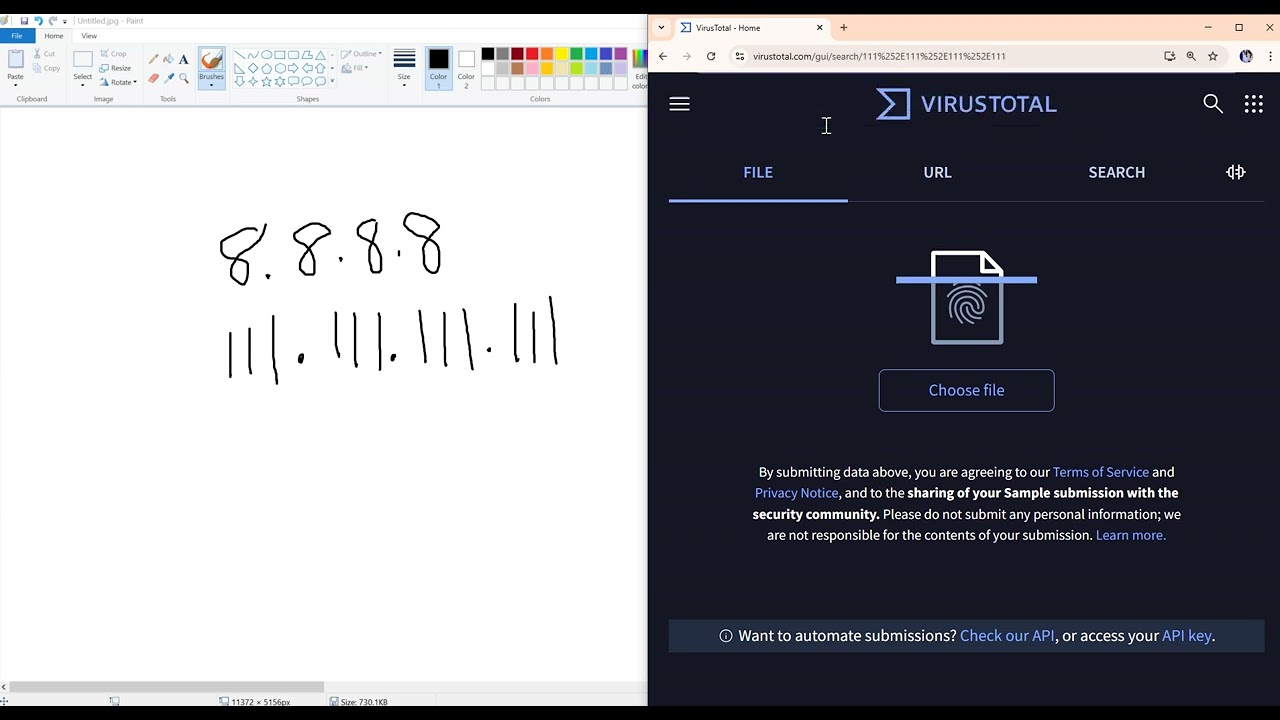Reload the VirusTotal page

click(711, 56)
